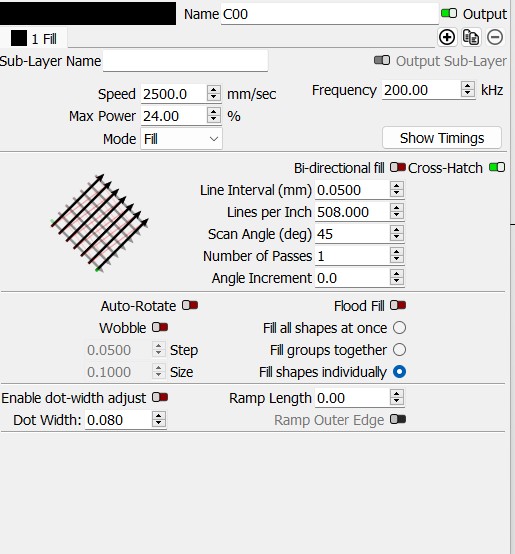515x554 pixels.
Task: Add a new sub-layer with the plus icon
Action: 447,37
